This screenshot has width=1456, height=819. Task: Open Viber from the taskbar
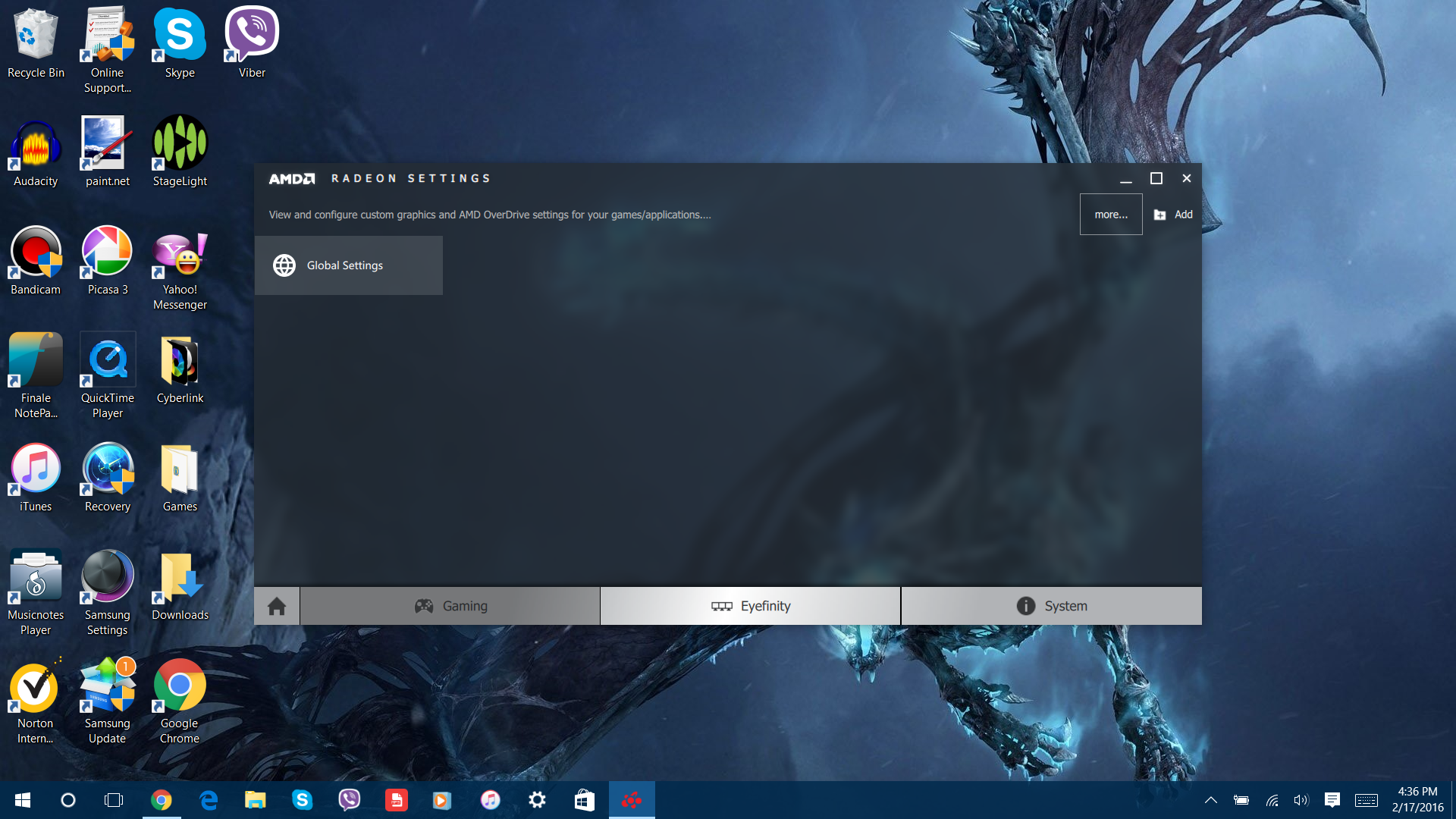coord(349,800)
